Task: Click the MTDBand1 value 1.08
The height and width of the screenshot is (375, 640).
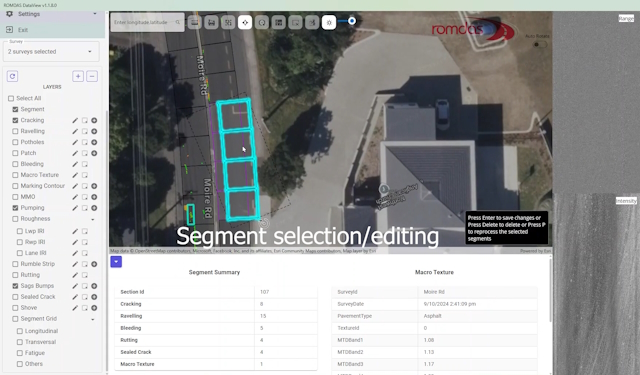Action: point(429,340)
